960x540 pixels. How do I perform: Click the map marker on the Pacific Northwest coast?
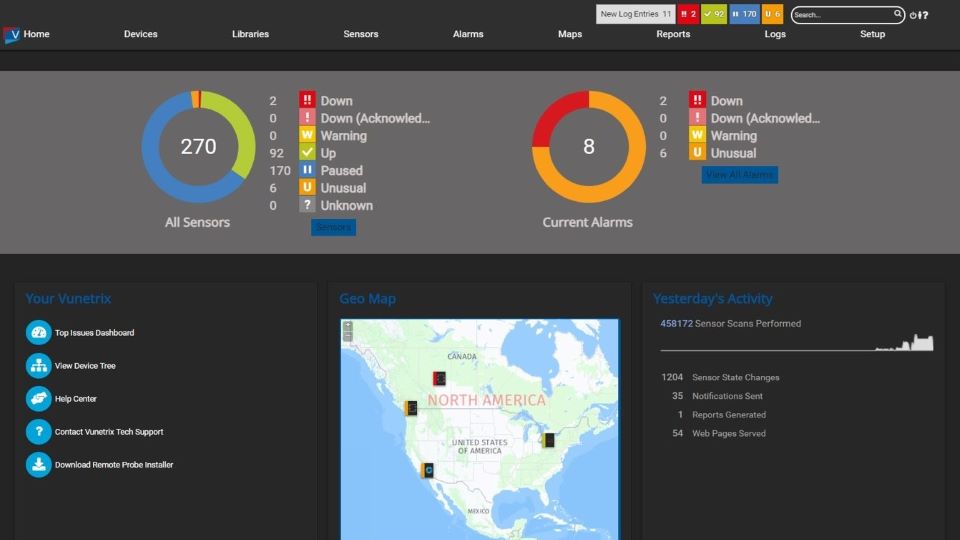click(x=411, y=407)
